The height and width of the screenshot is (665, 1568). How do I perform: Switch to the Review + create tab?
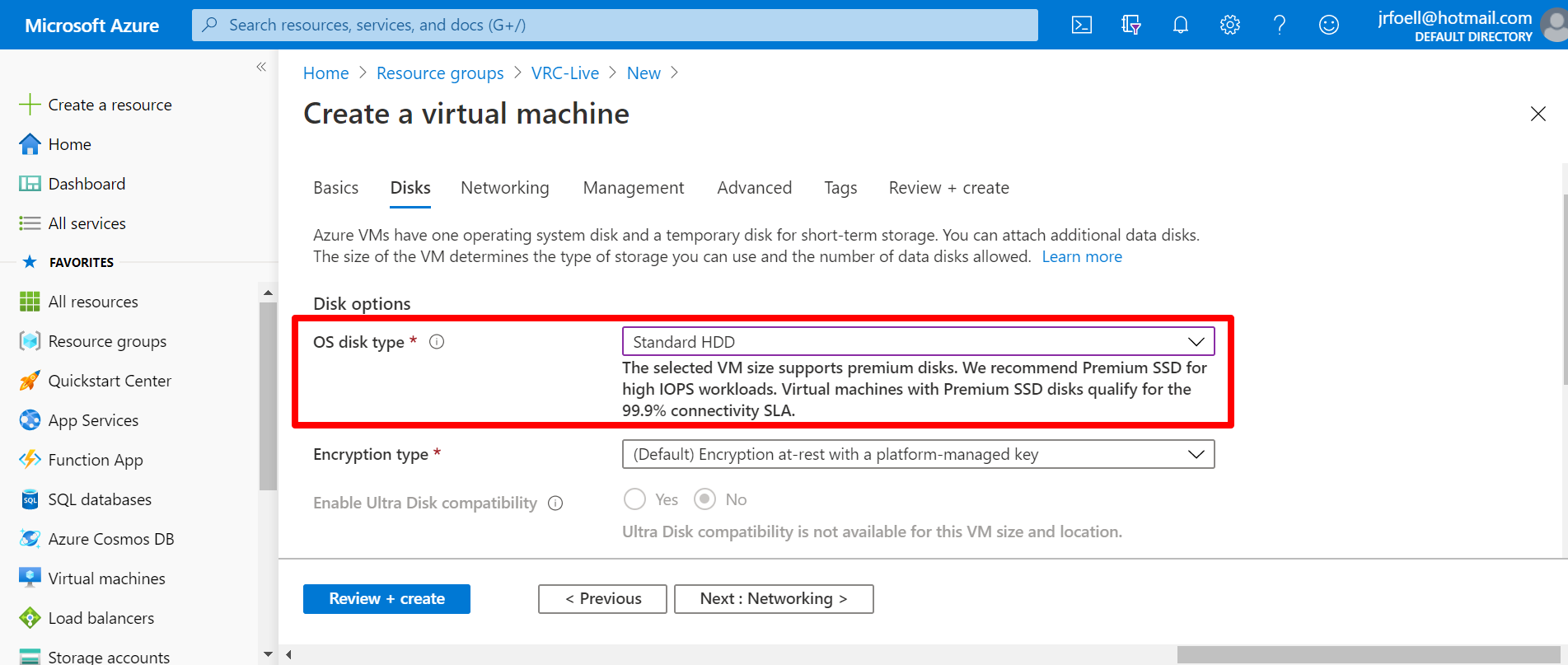(x=949, y=188)
